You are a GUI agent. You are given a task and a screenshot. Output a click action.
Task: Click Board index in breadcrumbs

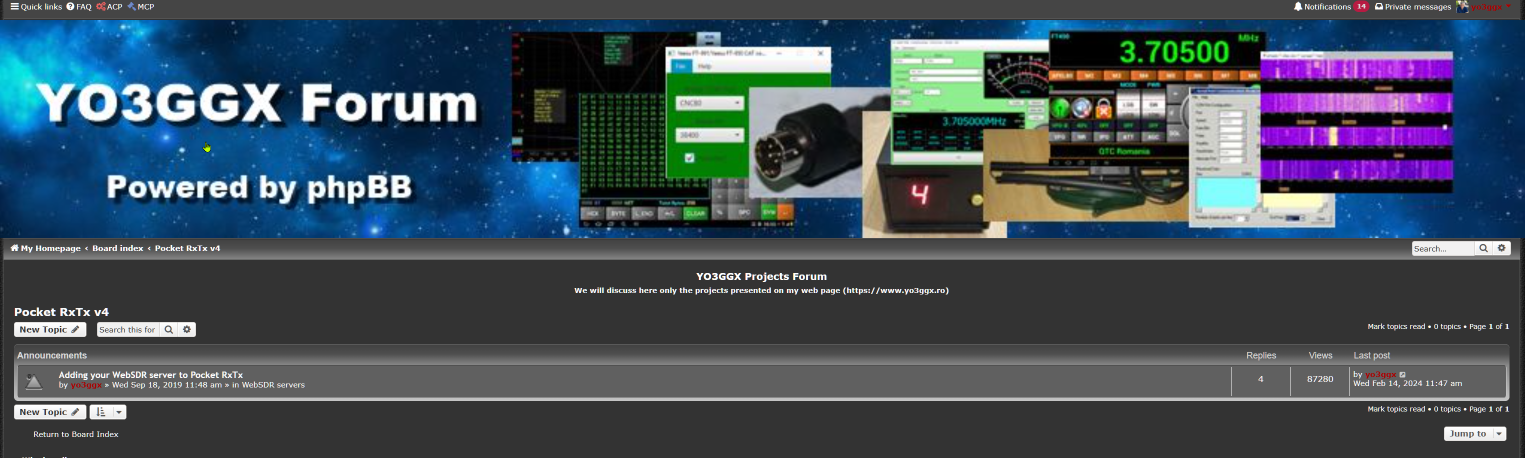coord(118,248)
